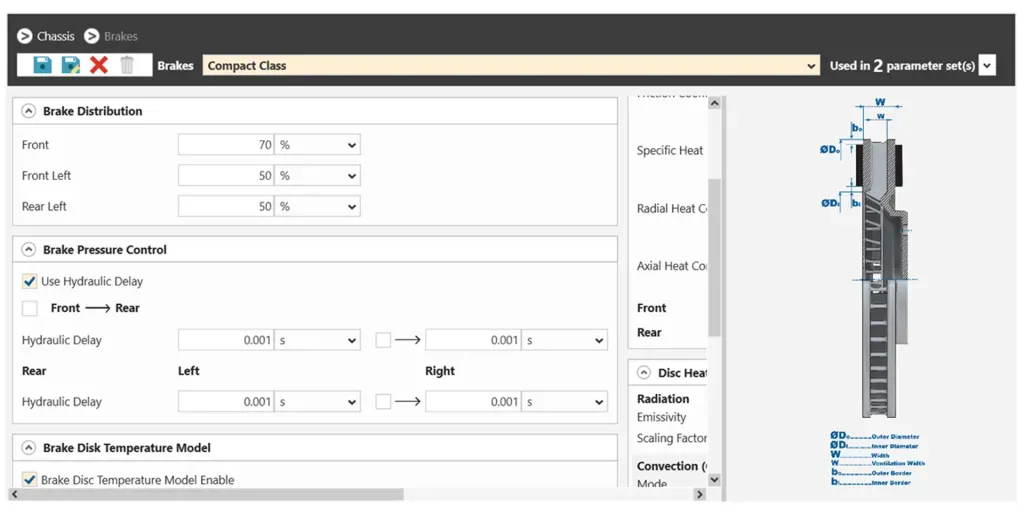The height and width of the screenshot is (514, 1024).
Task: Collapse the Brake Distribution section
Action: [x=28, y=111]
